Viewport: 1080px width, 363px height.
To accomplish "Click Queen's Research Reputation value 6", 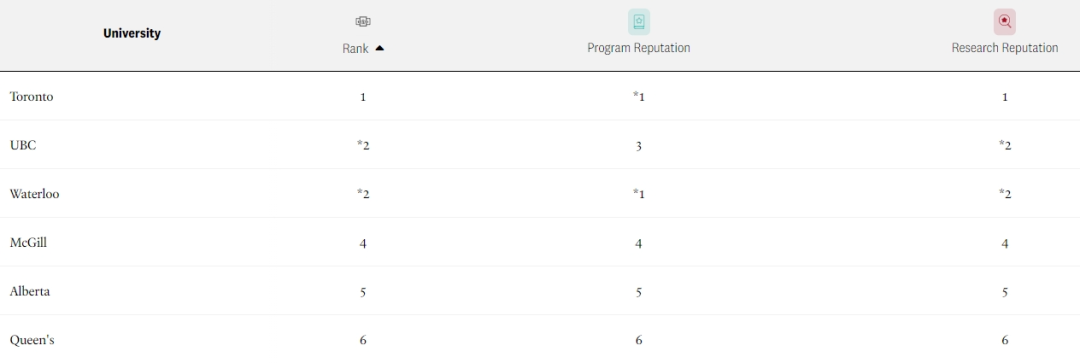I will [x=1005, y=340].
